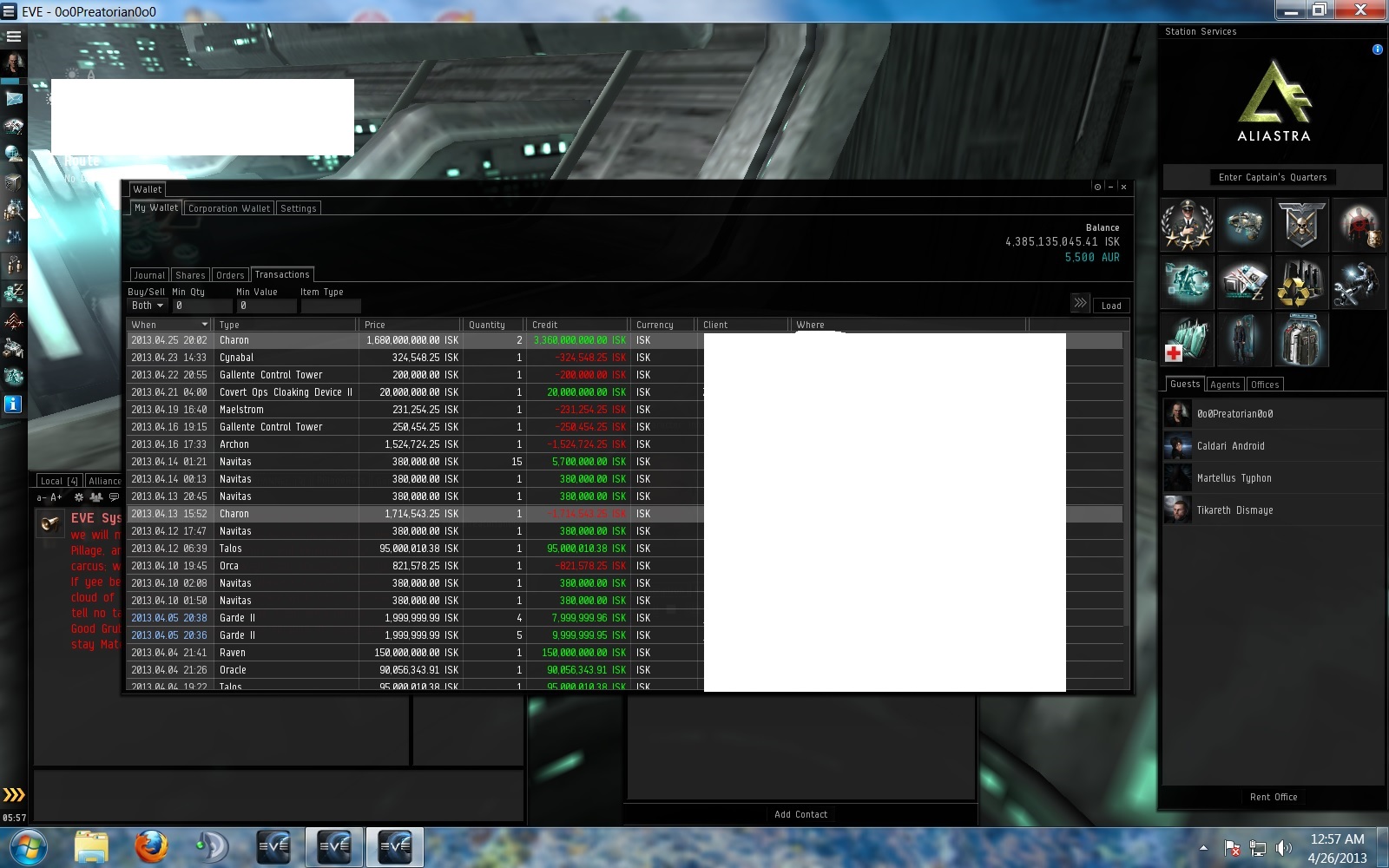Image resolution: width=1389 pixels, height=868 pixels.
Task: Open the Journal sub-tab
Action: [x=149, y=275]
